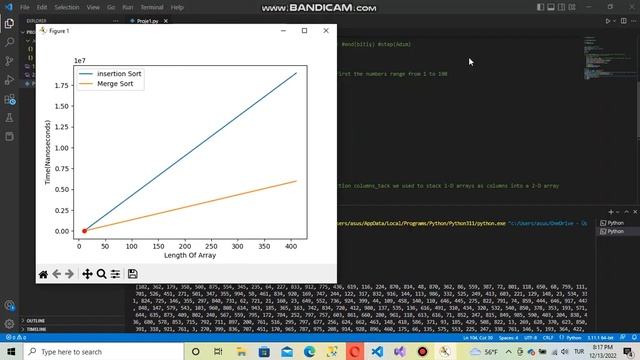Open Configure subplots sliders icon
This screenshot has width=640, height=360.
point(116,274)
